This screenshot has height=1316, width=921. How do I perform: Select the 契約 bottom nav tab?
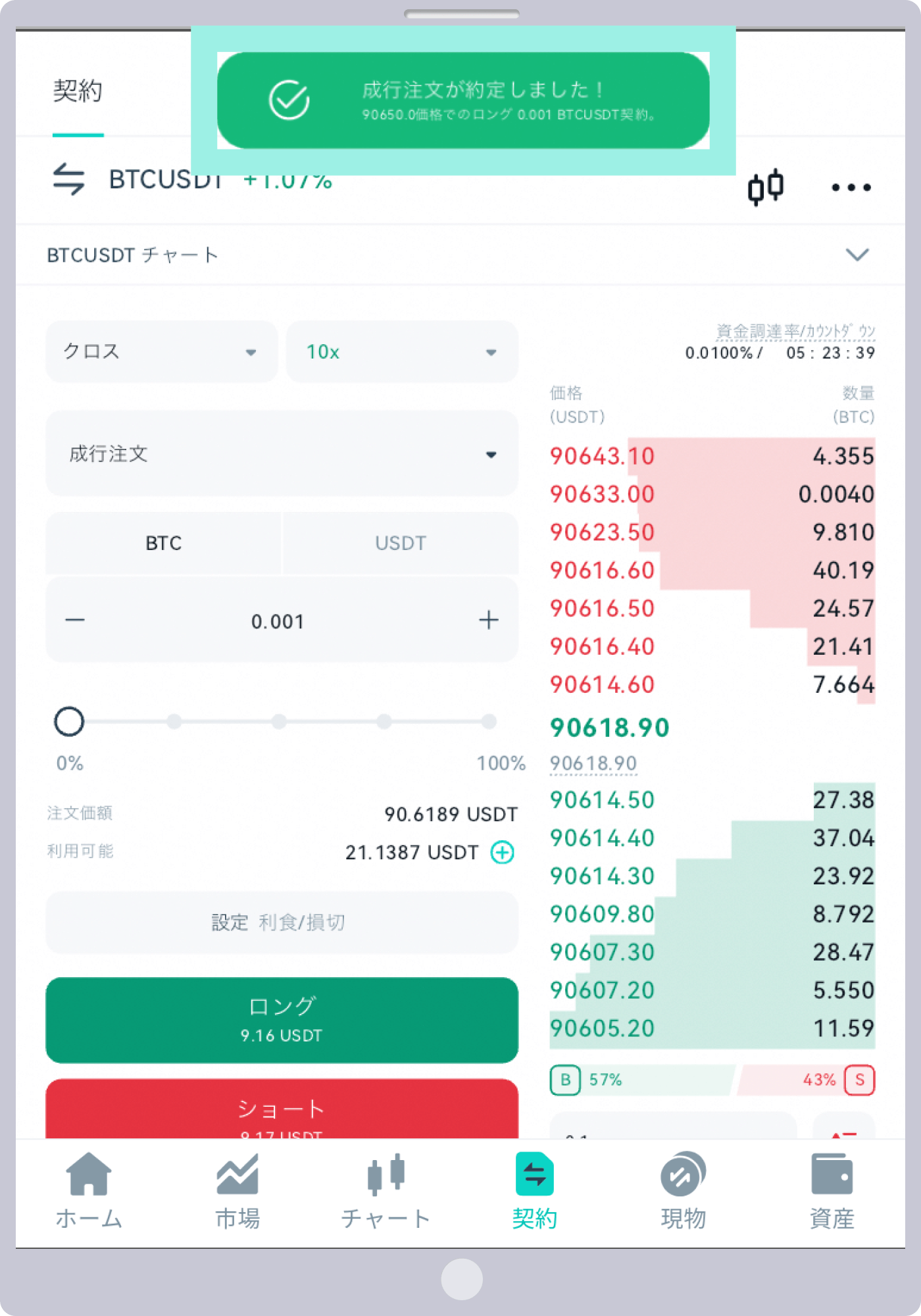click(534, 1192)
